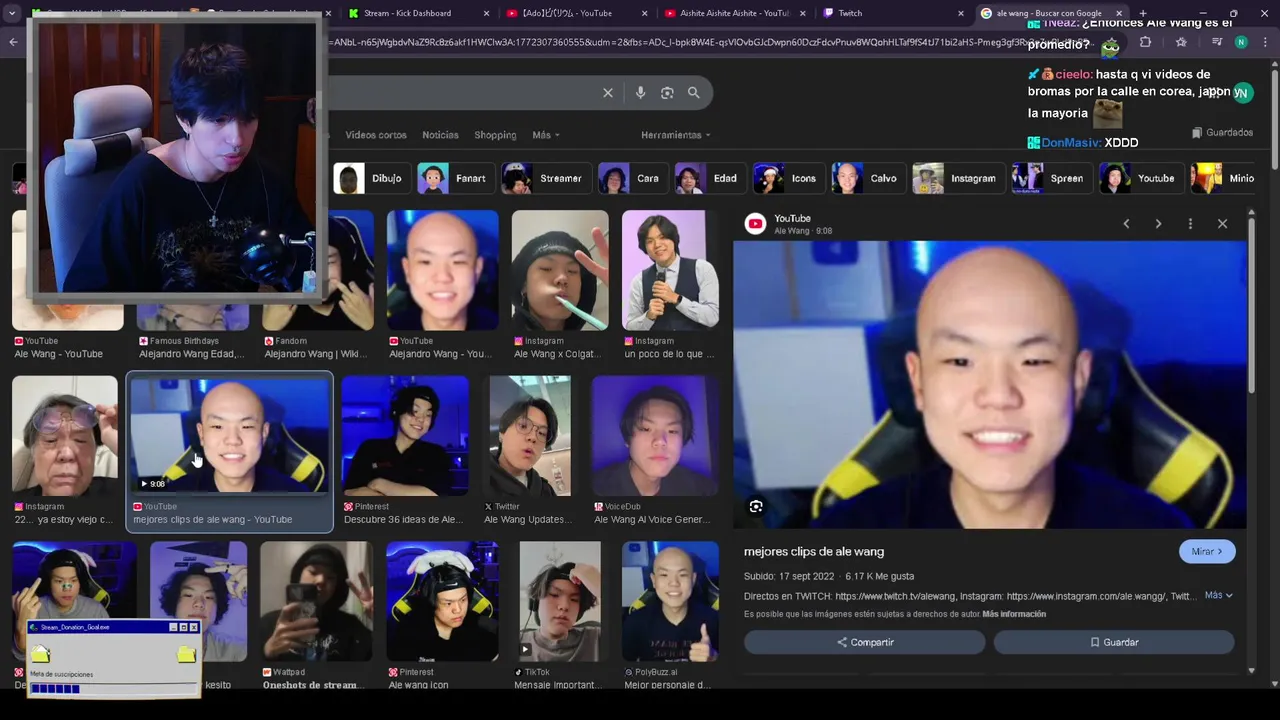Image resolution: width=1280 pixels, height=720 pixels.
Task: Select the Instagram suggestion chip
Action: pos(957,178)
